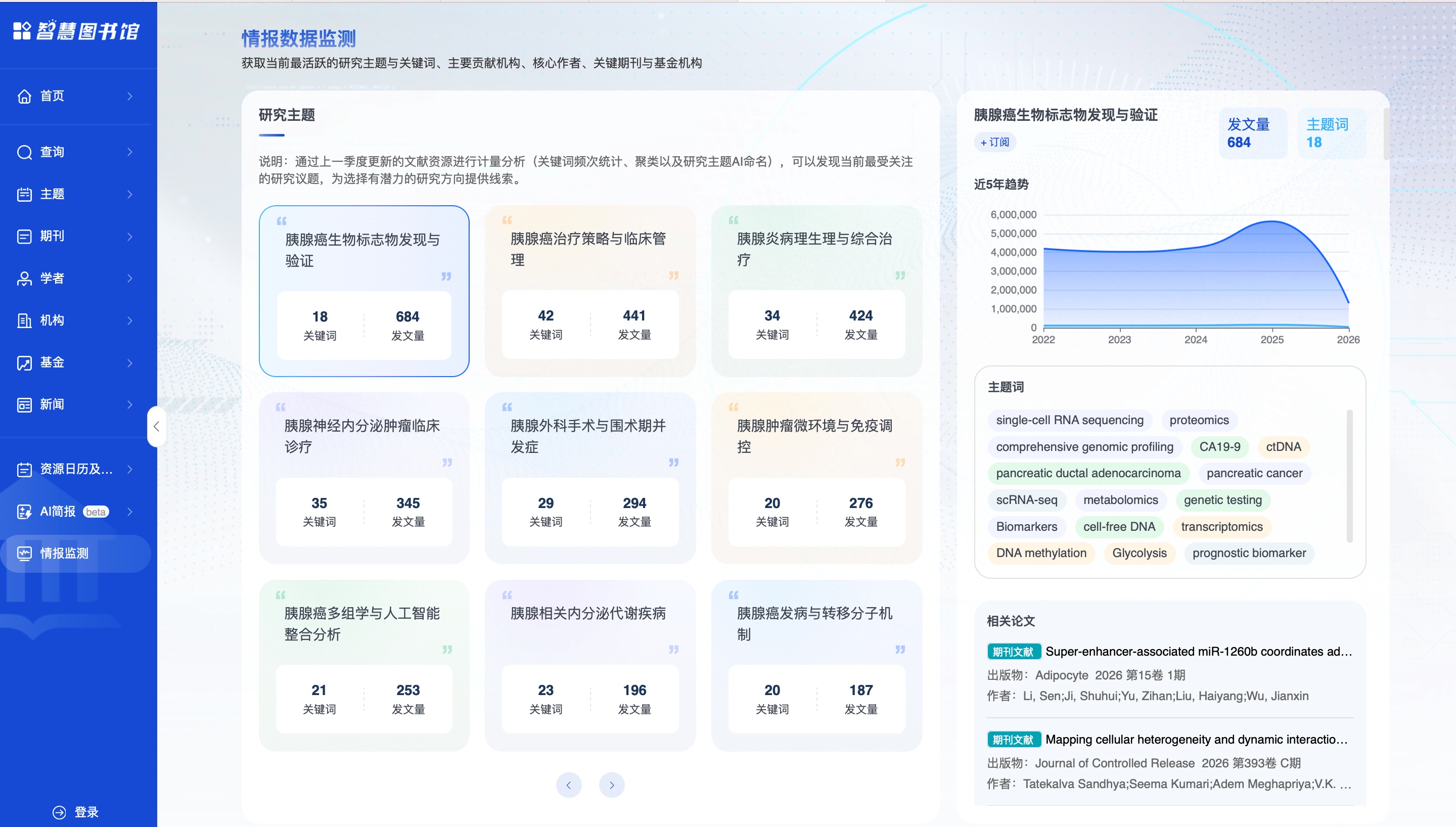Click the keyword scrollbar in 主题词 panel
Viewport: 1456px width, 827px height.
click(1350, 476)
